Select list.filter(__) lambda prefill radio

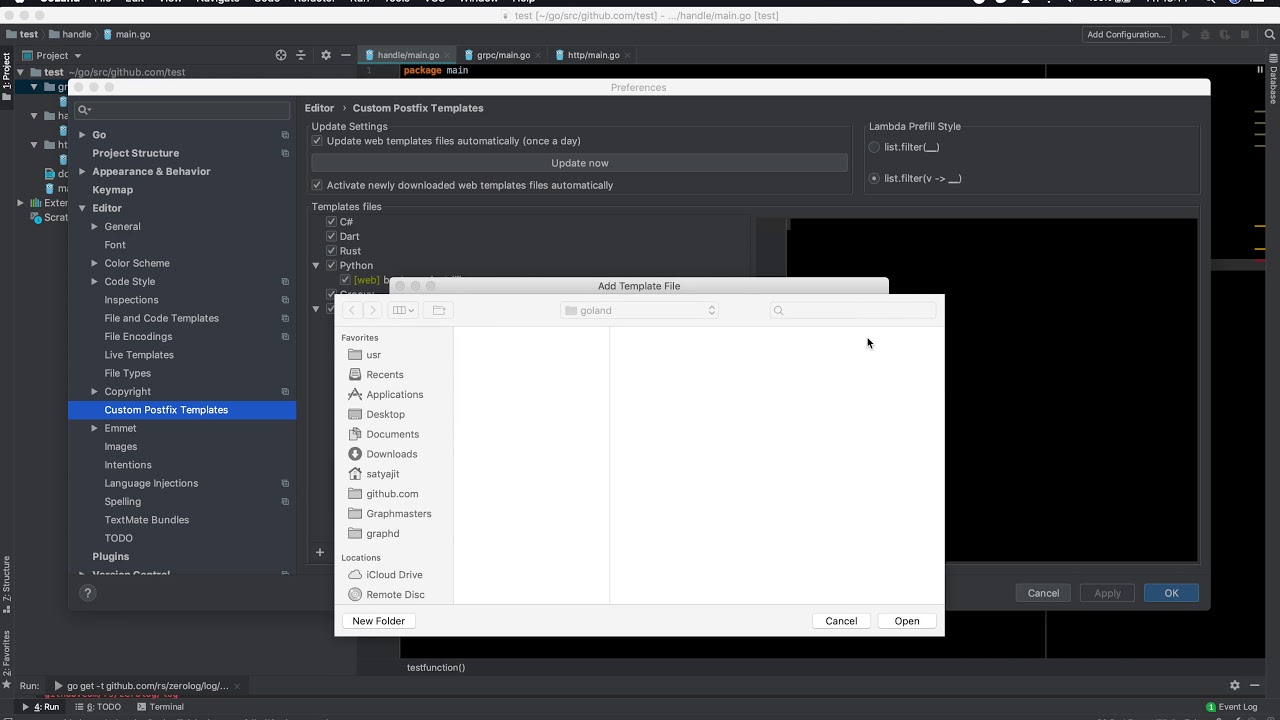(874, 147)
